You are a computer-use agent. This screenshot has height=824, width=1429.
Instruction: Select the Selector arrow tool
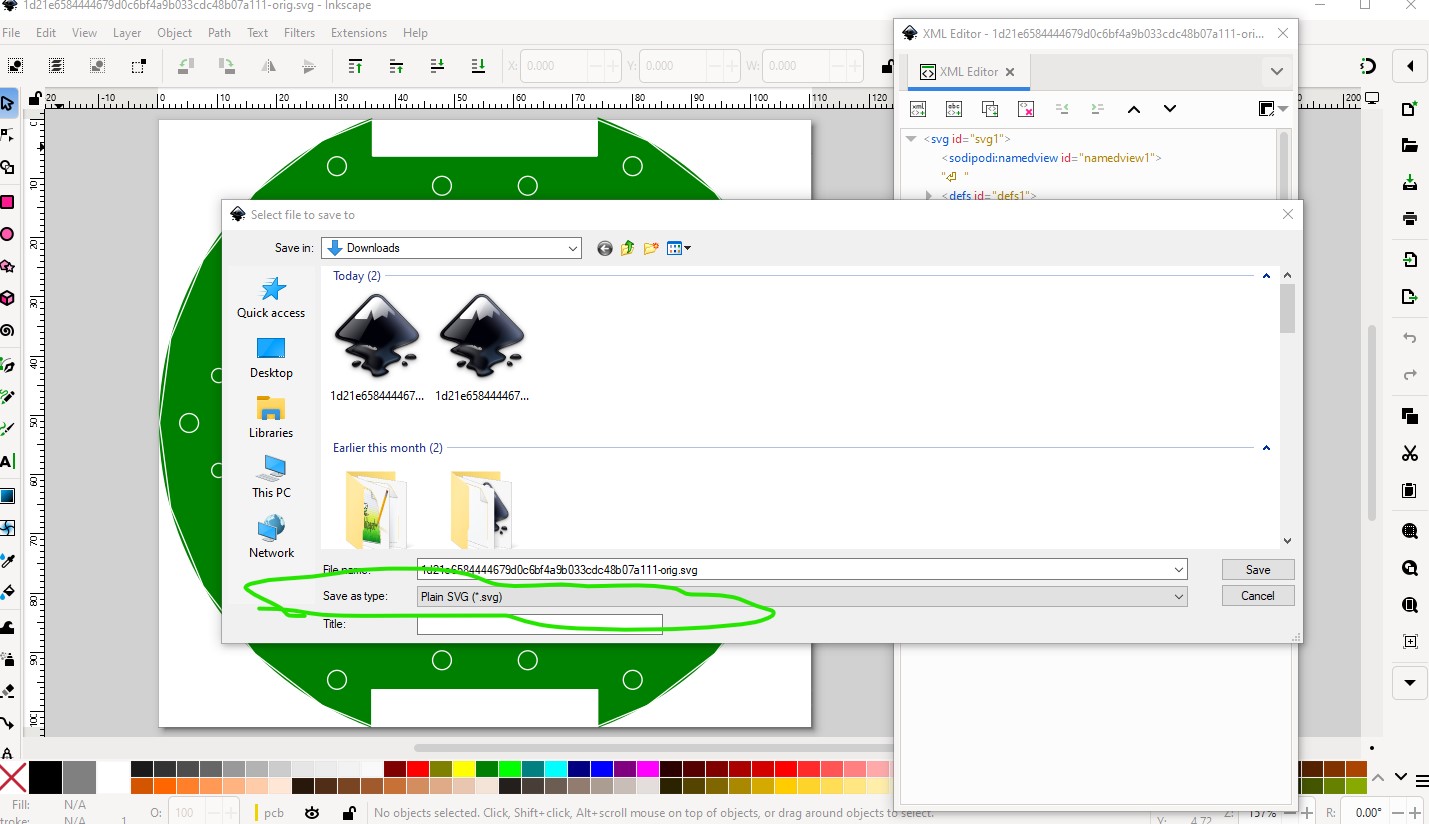pos(7,103)
